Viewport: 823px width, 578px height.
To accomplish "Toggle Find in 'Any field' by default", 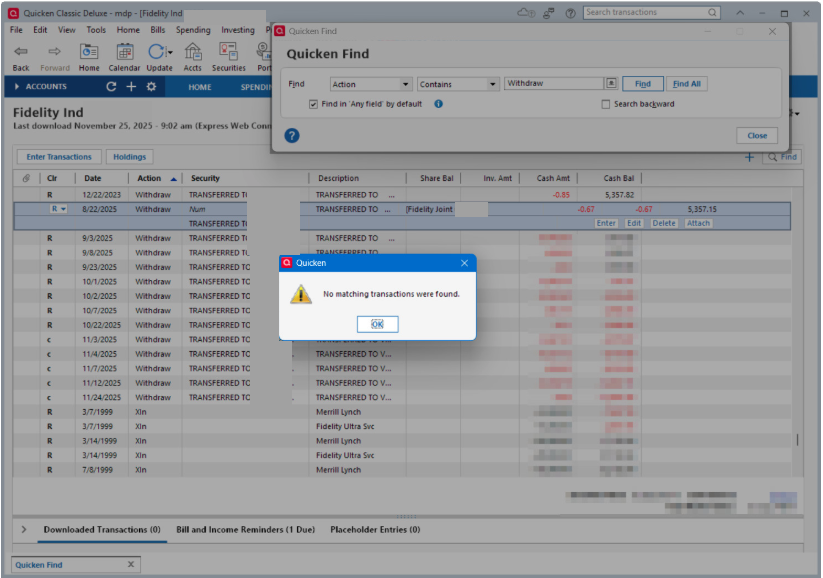I will [313, 104].
